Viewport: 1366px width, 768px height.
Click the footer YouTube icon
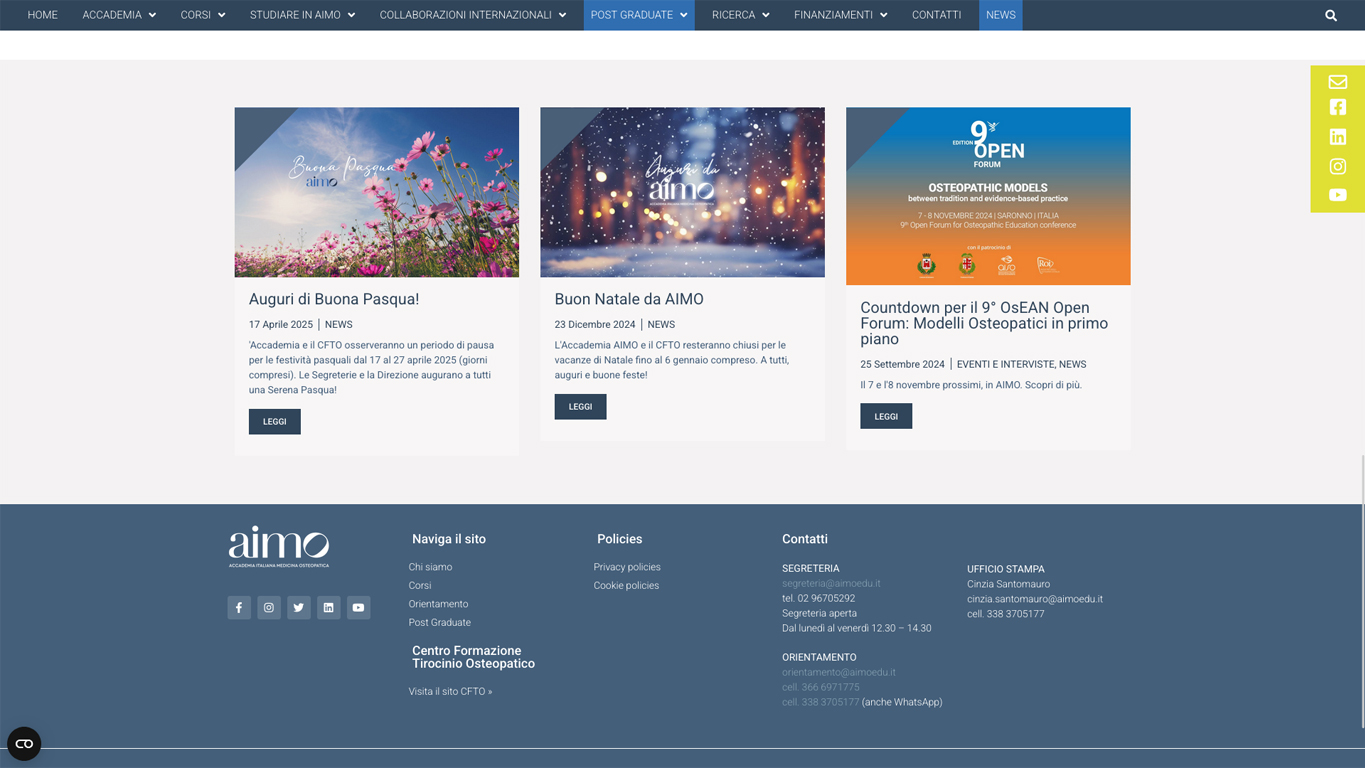[x=359, y=608]
